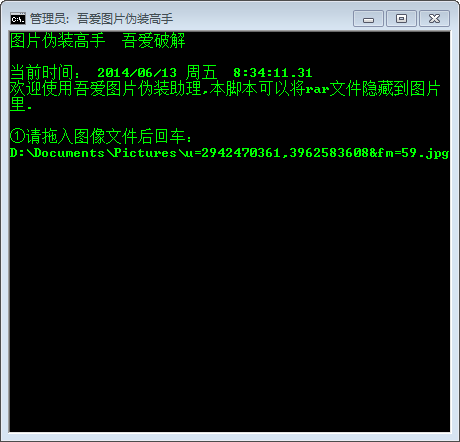Click the 图片伪装高手 heading text
The height and width of the screenshot is (442, 460).
(x=57, y=41)
